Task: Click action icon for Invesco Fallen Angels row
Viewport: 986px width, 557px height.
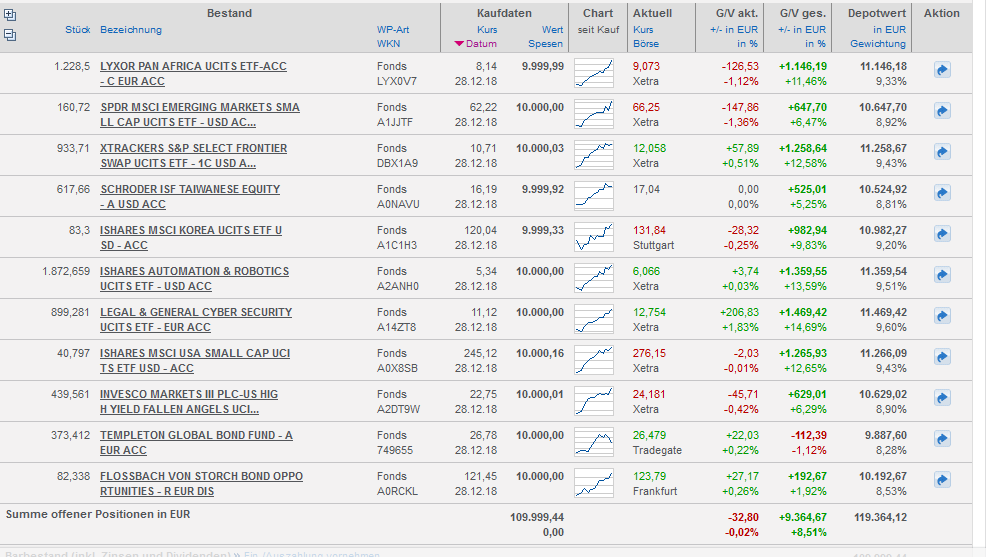Action: point(942,398)
